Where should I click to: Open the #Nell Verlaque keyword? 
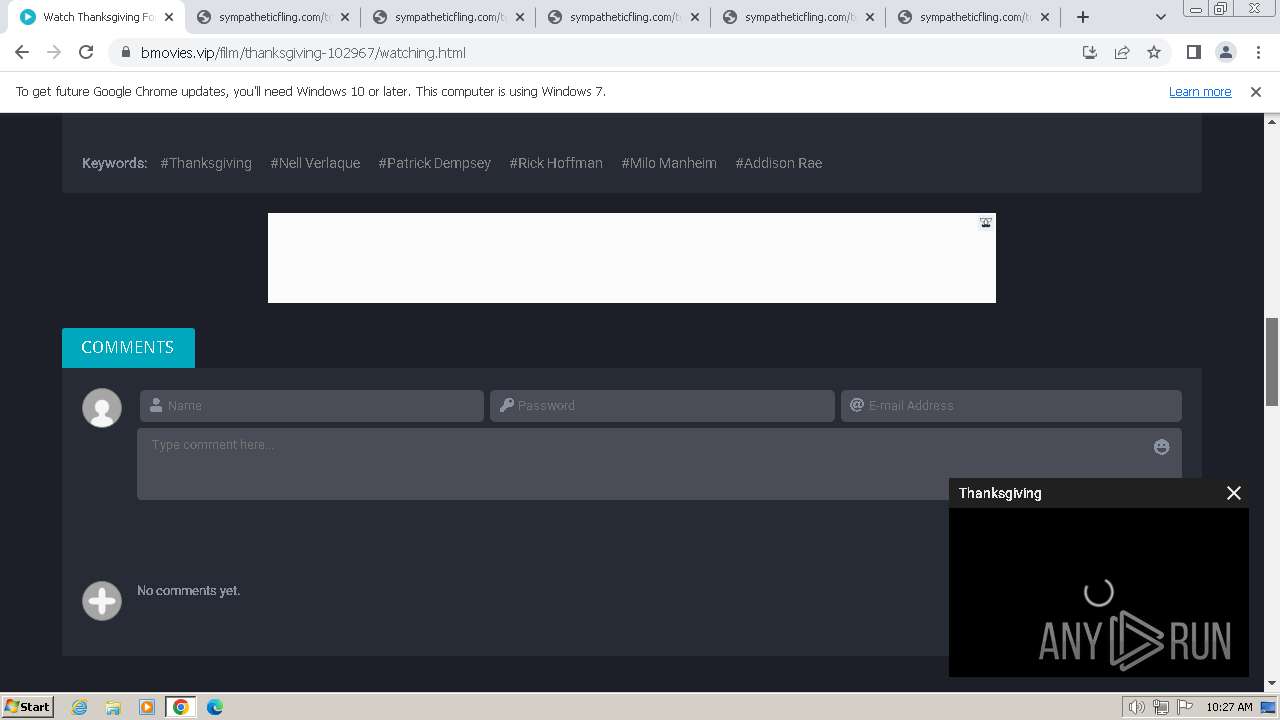click(315, 163)
